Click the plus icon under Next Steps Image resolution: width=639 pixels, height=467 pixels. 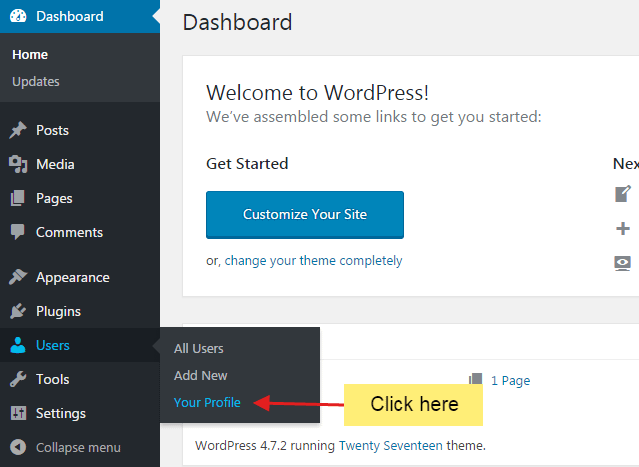pyautogui.click(x=623, y=228)
